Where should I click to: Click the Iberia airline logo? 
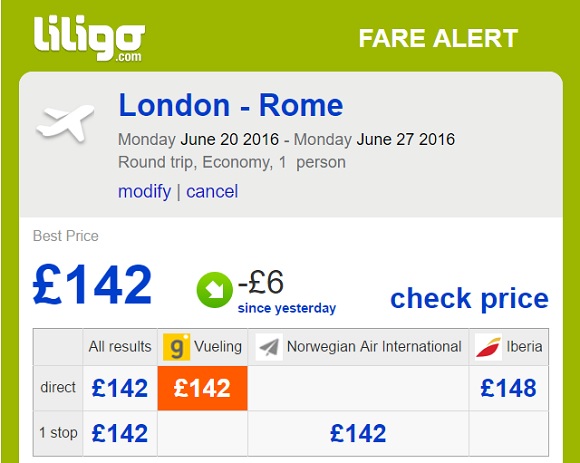pyautogui.click(x=488, y=347)
